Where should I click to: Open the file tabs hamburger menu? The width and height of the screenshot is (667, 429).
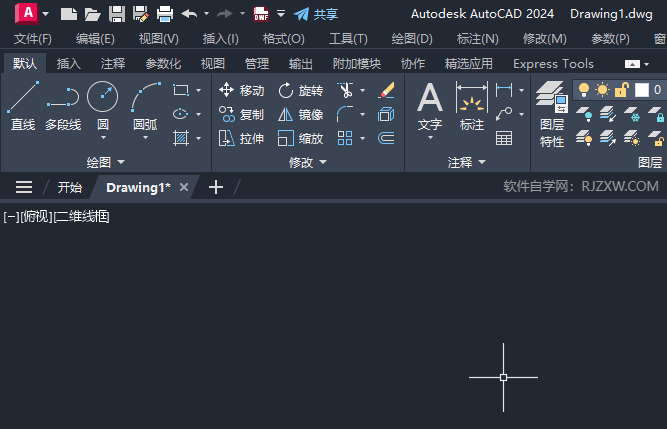tap(24, 187)
